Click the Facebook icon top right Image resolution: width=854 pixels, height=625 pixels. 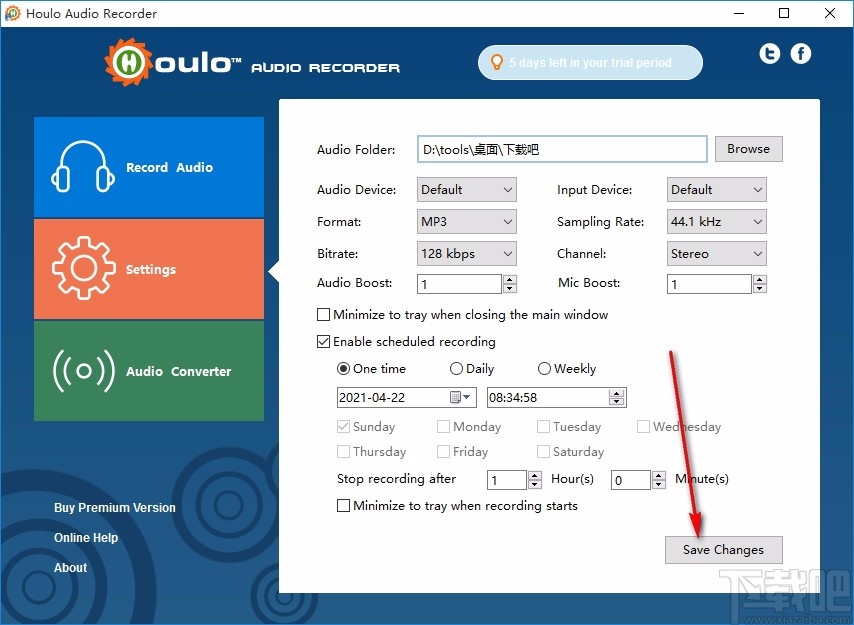click(800, 53)
